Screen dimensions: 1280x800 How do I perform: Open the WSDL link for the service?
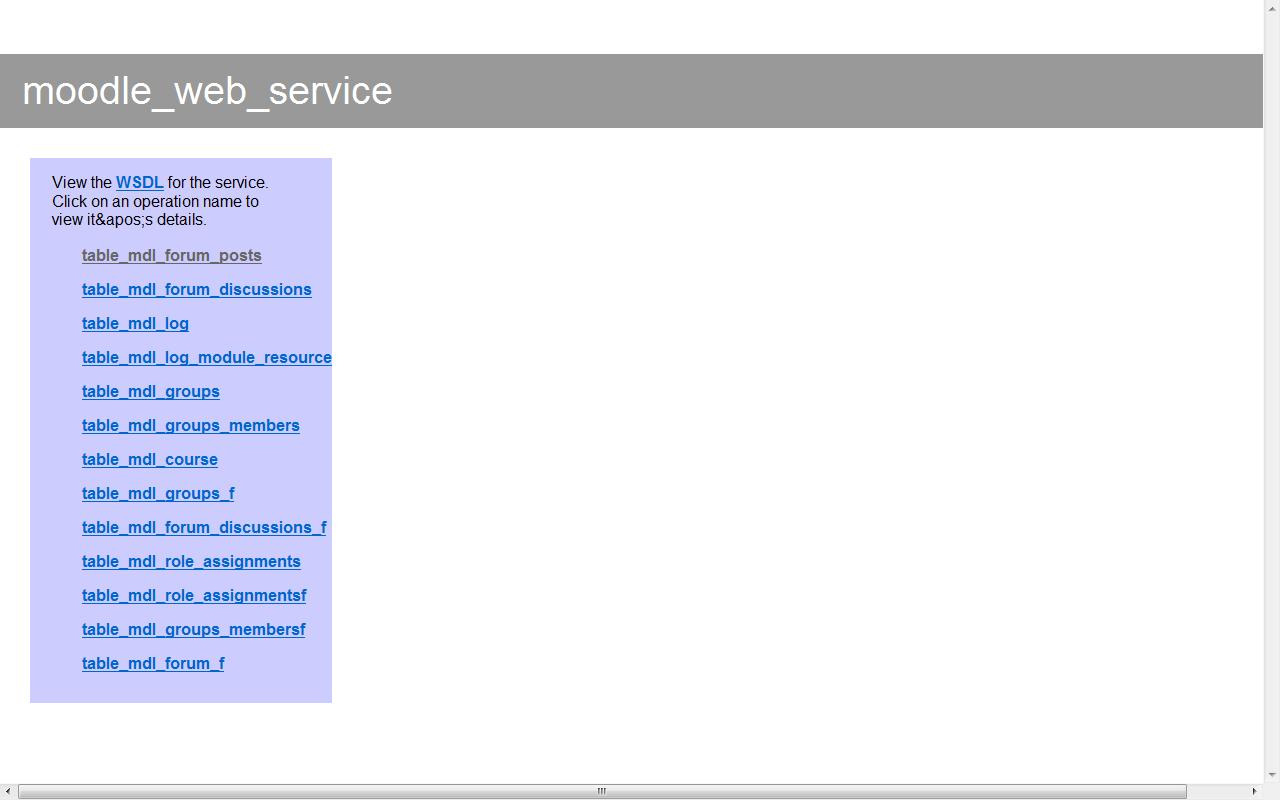click(139, 182)
